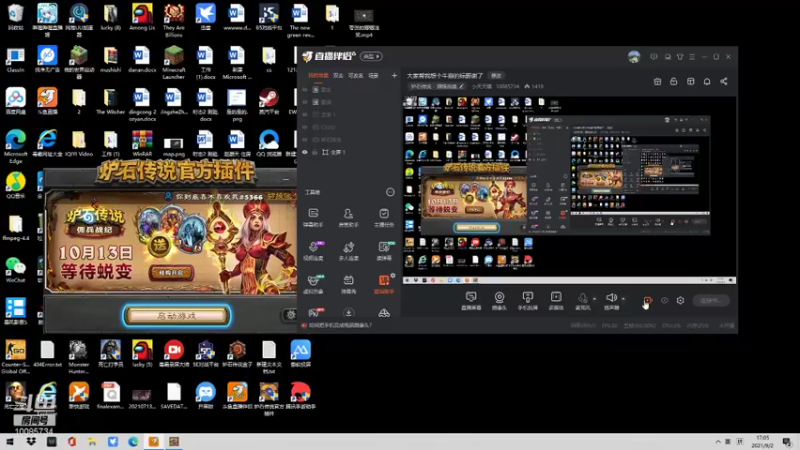Show hidden system tray icons
The width and height of the screenshot is (800, 450).
(x=718, y=442)
